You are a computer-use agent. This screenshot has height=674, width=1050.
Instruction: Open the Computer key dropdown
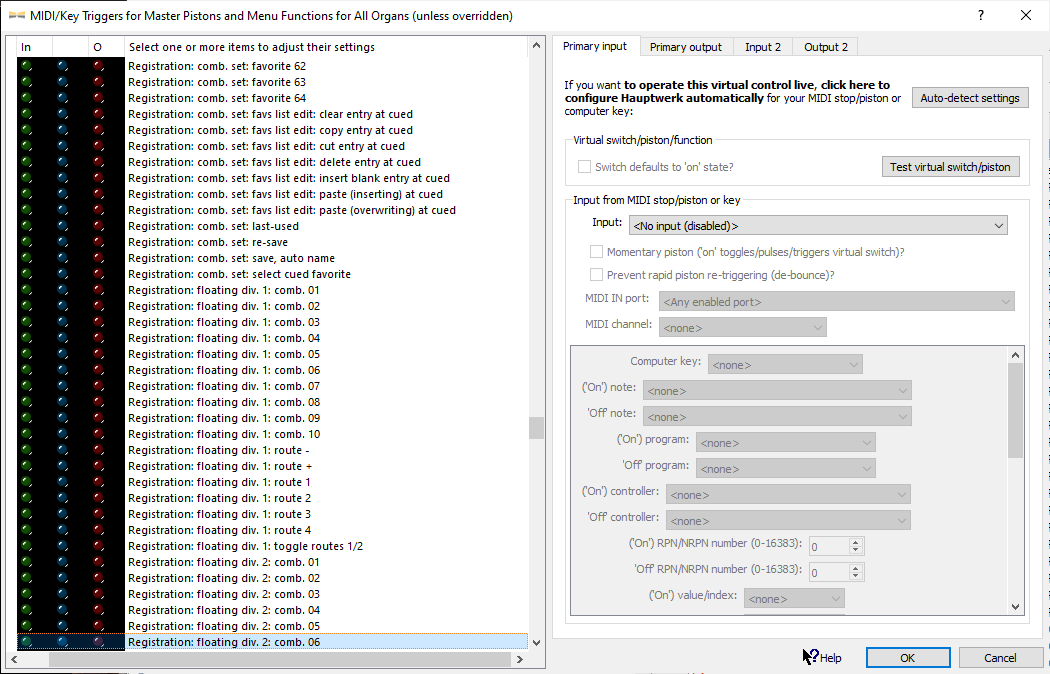click(x=784, y=365)
